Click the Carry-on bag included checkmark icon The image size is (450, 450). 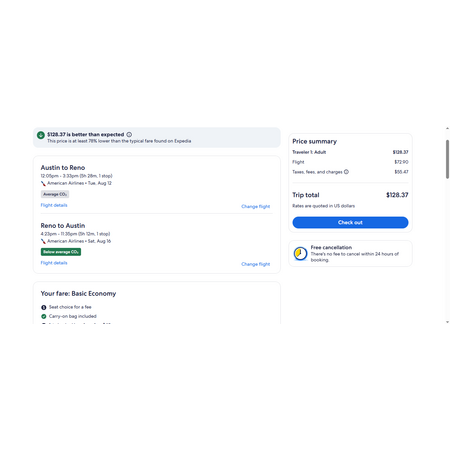pyautogui.click(x=44, y=316)
